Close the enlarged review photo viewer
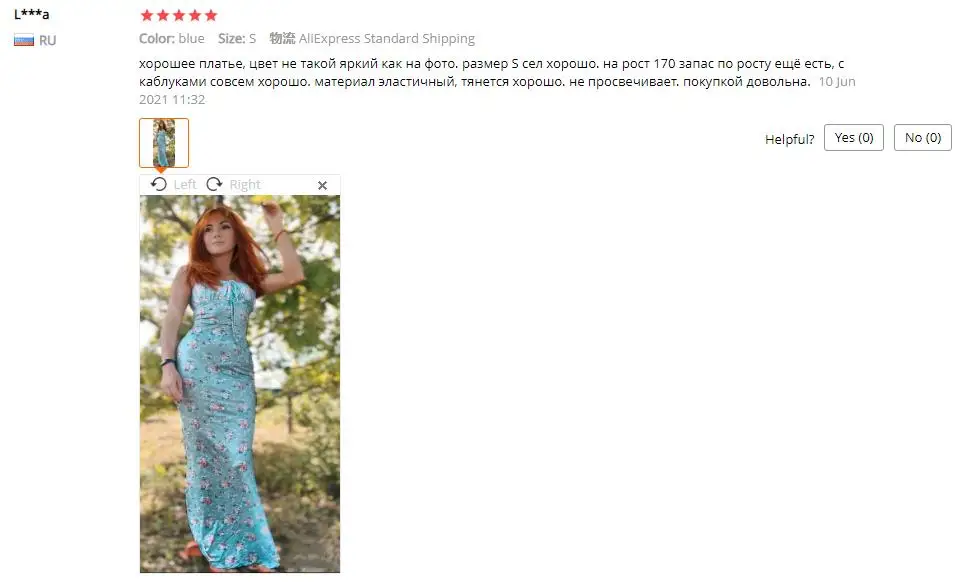Screen dimensions: 955x585 point(322,185)
